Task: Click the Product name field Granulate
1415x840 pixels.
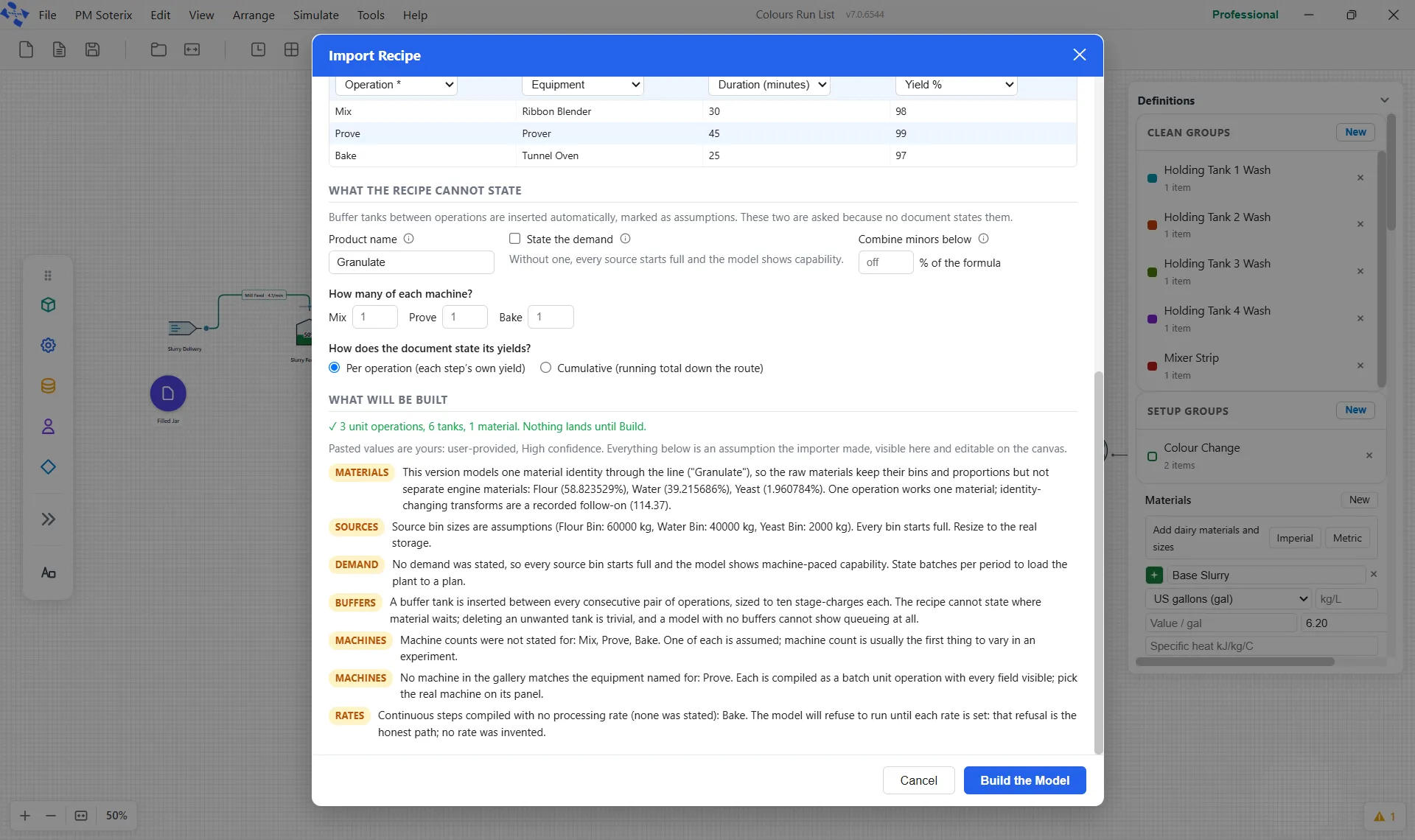Action: point(411,262)
